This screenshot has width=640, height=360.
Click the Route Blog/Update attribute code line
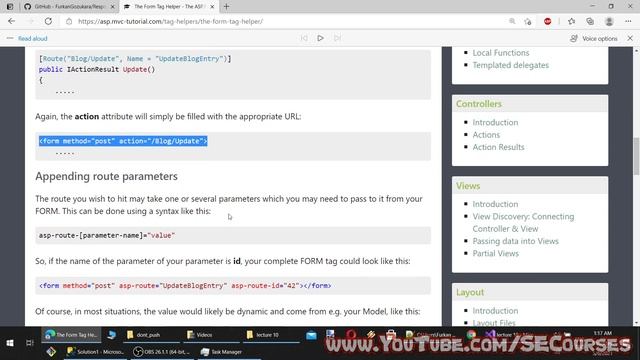[135, 59]
